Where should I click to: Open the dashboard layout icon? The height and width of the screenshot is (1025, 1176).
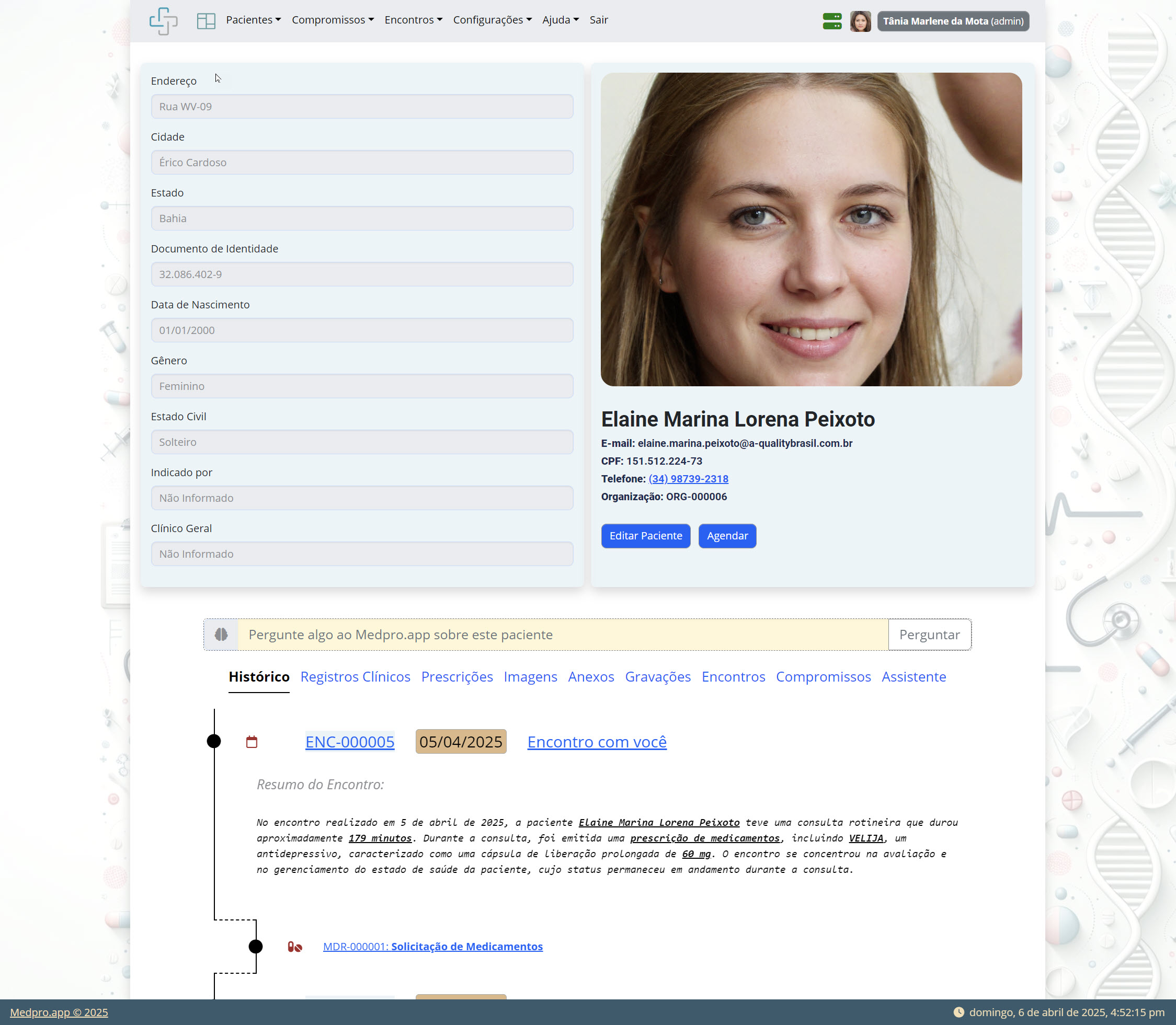pos(206,21)
